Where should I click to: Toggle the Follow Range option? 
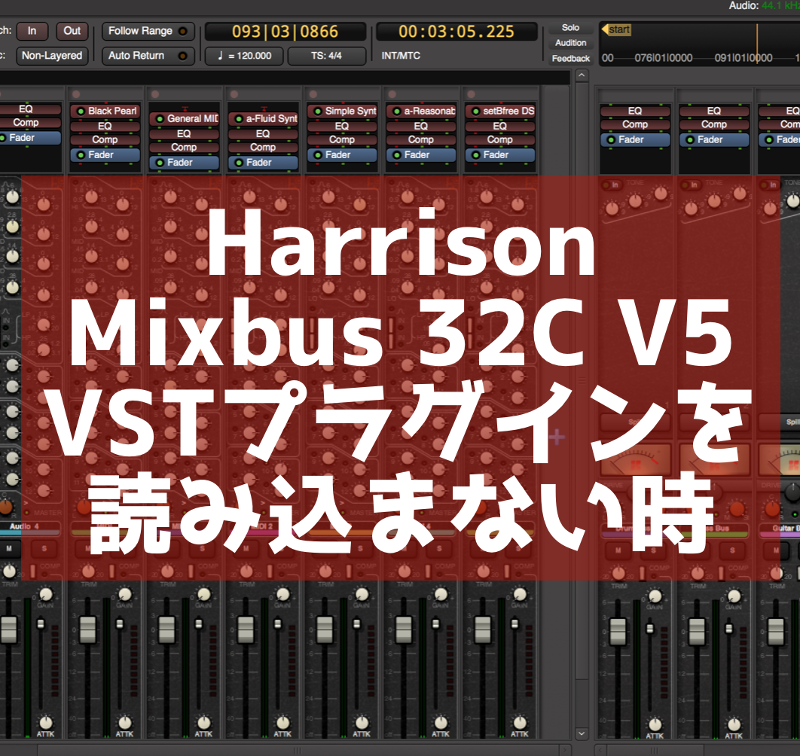pyautogui.click(x=148, y=31)
